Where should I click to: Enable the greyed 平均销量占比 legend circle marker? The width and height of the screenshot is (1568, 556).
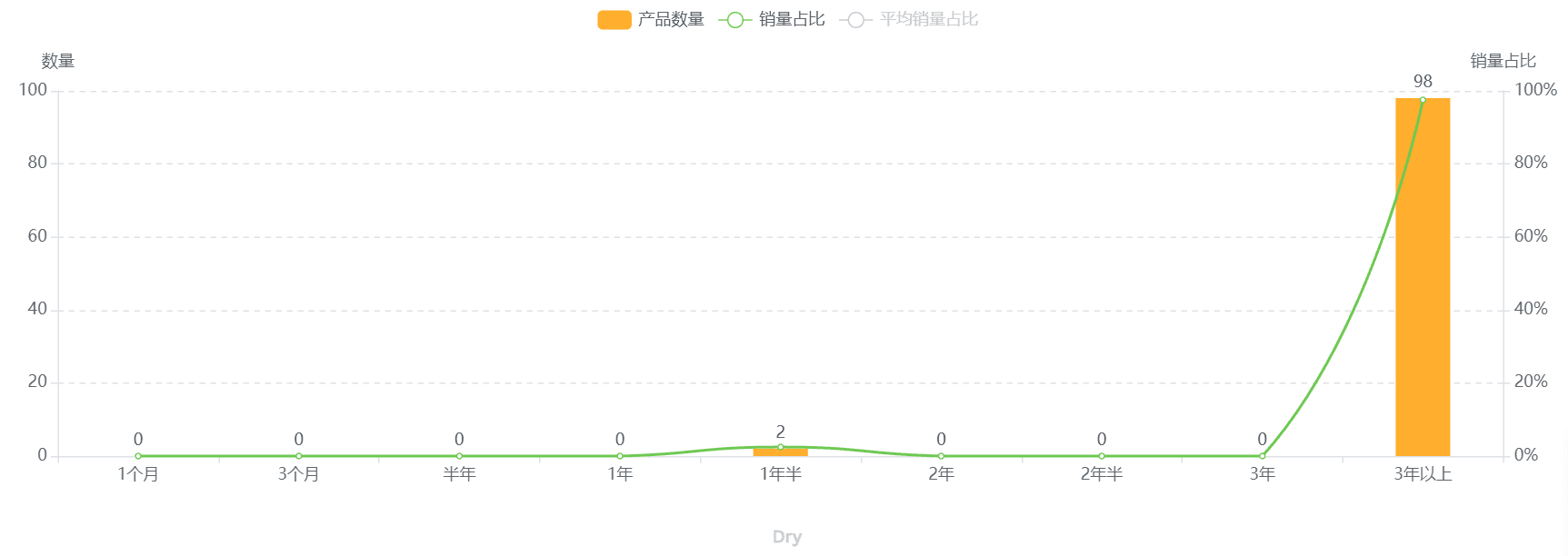pyautogui.click(x=855, y=19)
